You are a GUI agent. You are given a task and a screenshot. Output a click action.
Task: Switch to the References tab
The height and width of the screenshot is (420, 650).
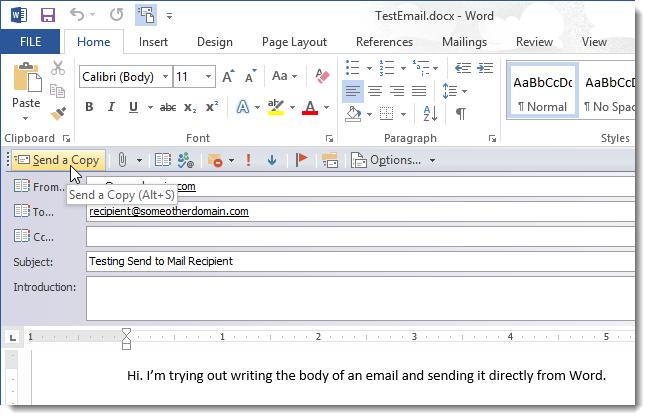(x=384, y=42)
